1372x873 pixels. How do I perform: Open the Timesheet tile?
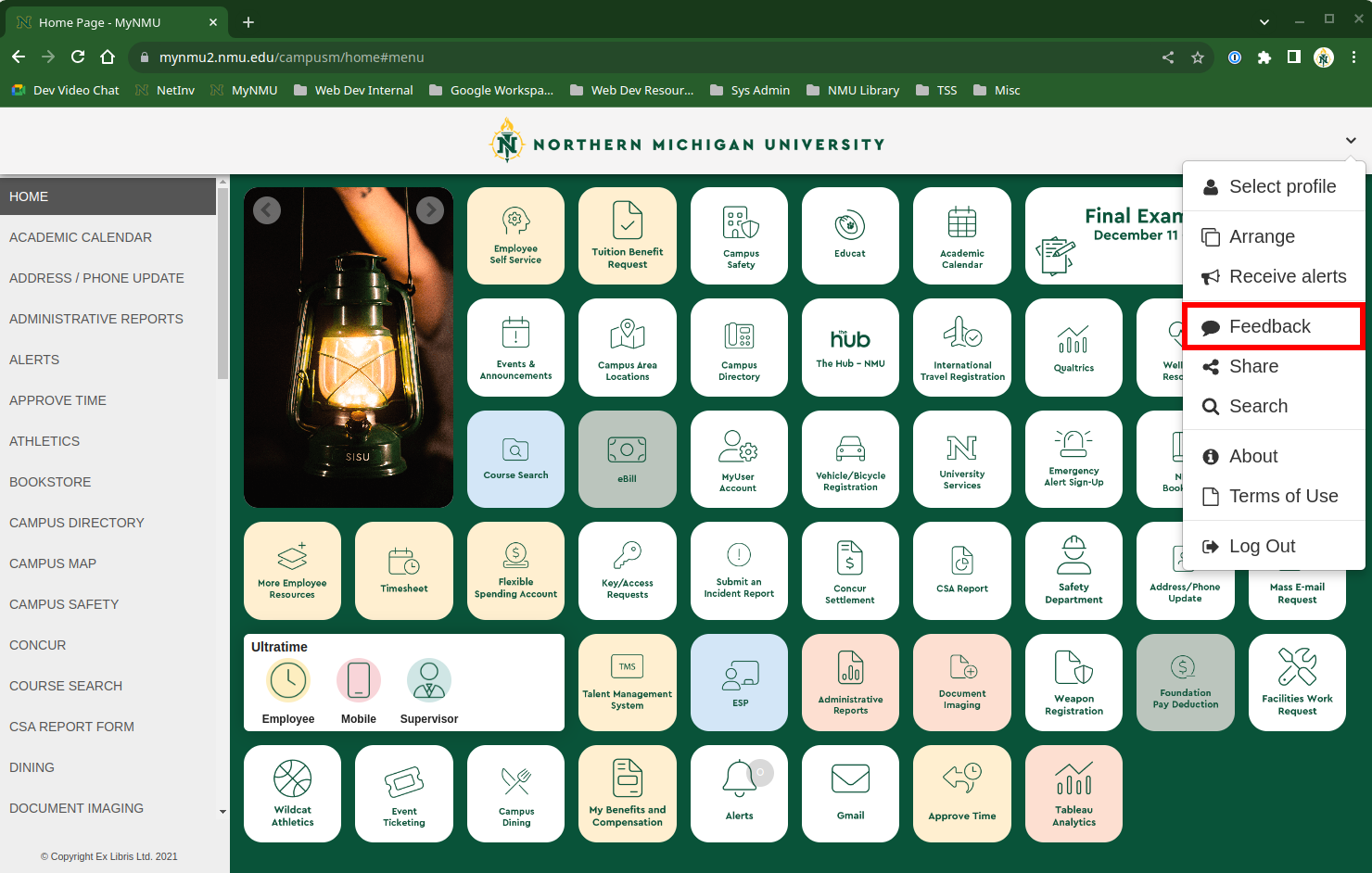404,571
